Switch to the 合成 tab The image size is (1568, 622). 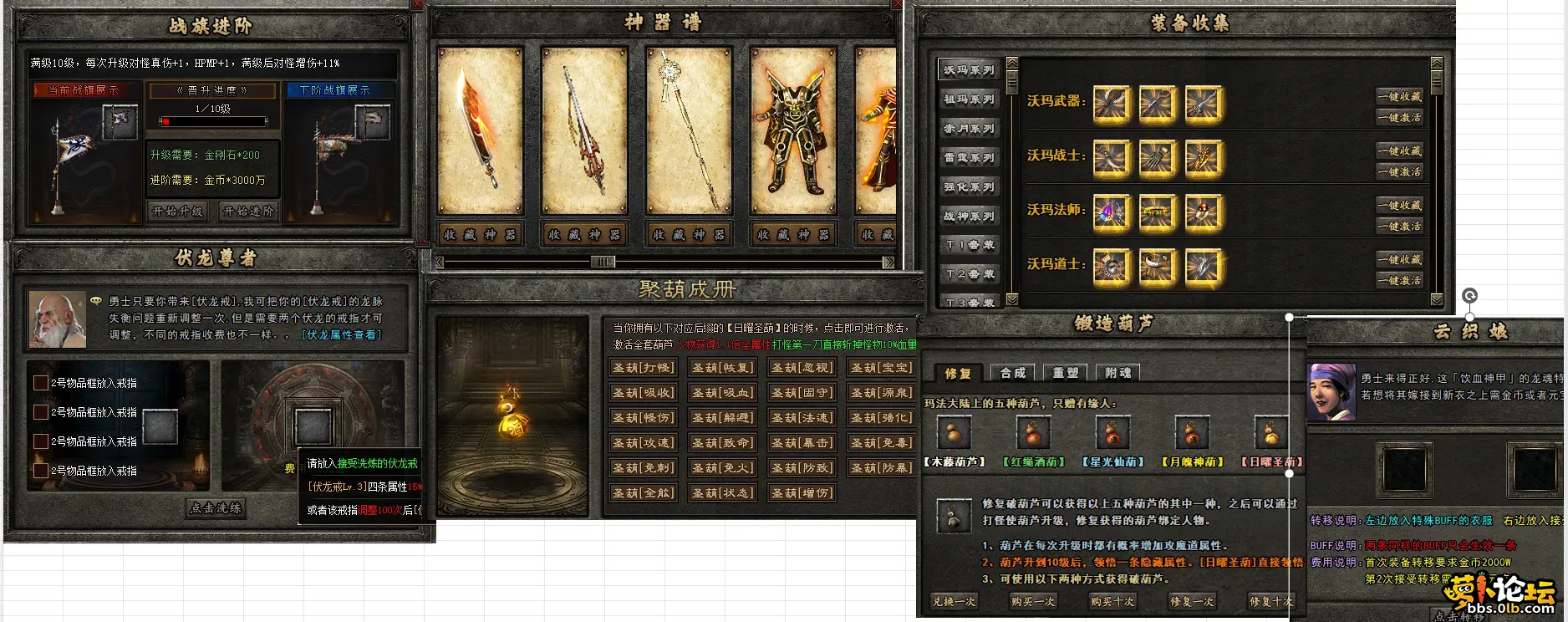(x=1013, y=373)
